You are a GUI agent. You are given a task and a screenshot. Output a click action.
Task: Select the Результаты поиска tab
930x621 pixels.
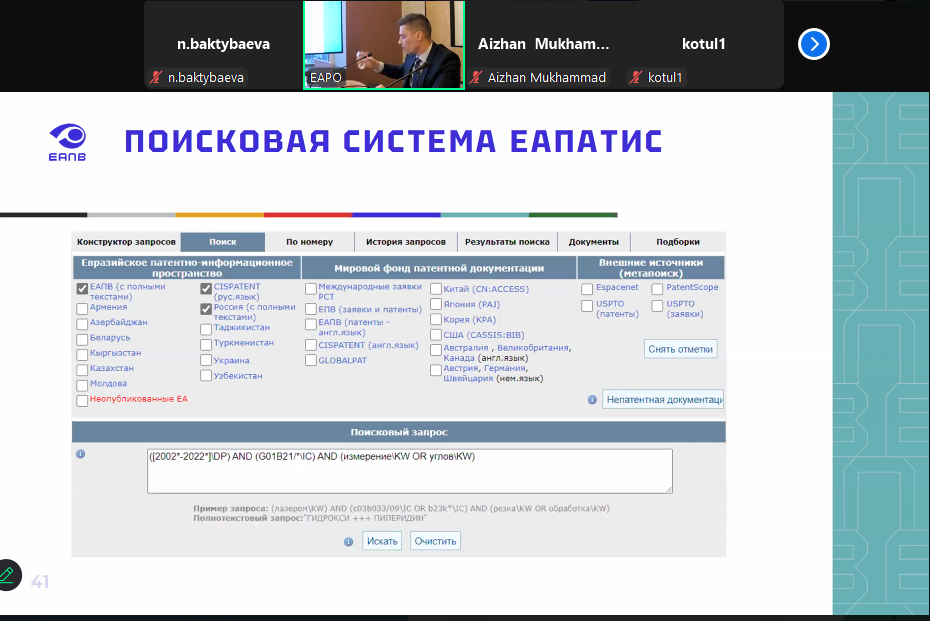click(x=507, y=242)
